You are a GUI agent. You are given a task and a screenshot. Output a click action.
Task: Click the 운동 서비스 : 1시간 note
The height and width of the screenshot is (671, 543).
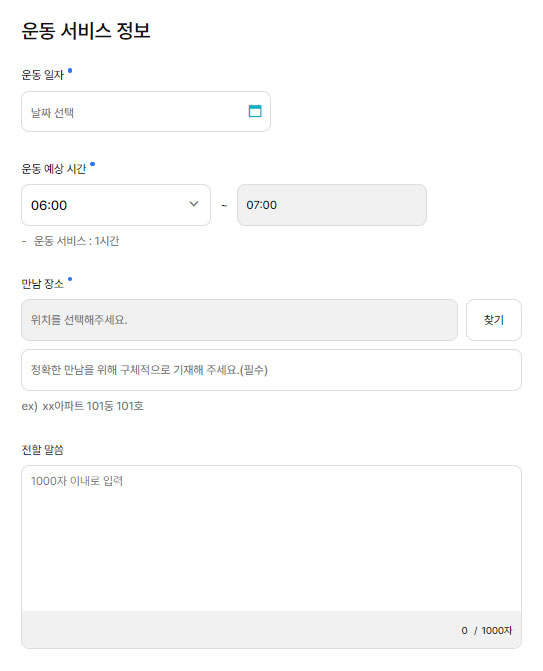[x=76, y=241]
